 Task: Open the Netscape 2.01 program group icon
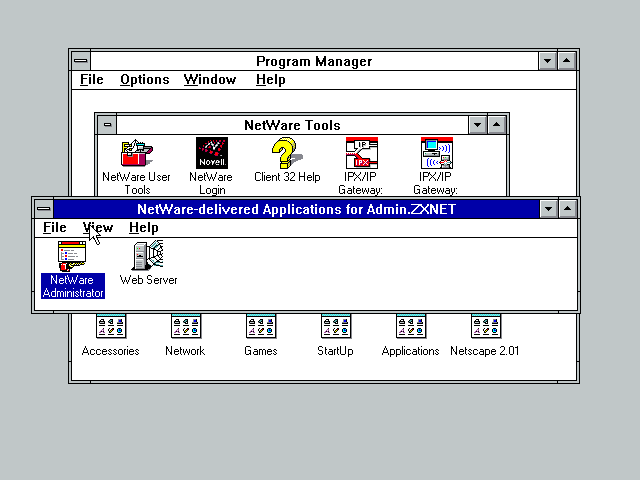(486, 326)
